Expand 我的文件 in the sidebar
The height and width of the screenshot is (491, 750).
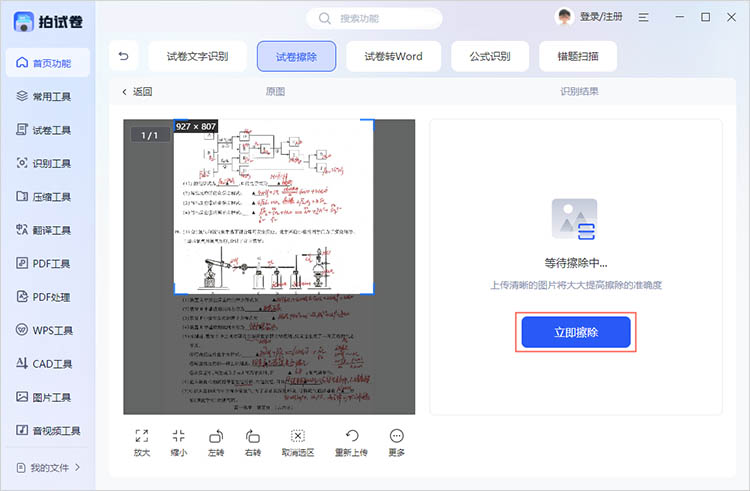(48, 467)
